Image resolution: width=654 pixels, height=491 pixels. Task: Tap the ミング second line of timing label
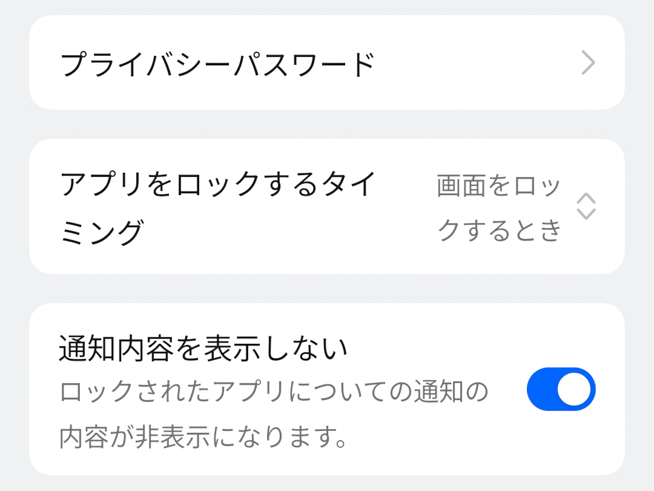pyautogui.click(x=101, y=231)
